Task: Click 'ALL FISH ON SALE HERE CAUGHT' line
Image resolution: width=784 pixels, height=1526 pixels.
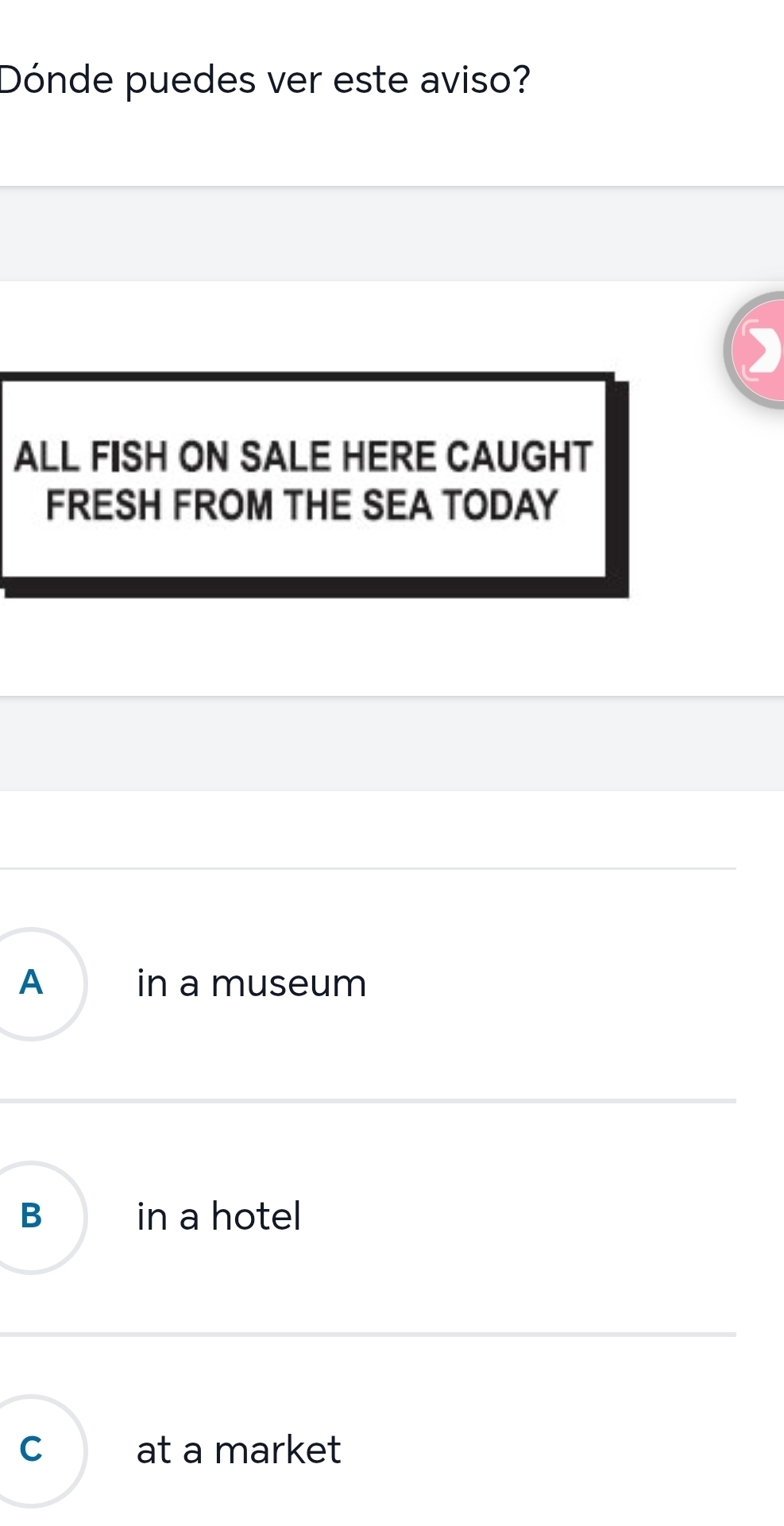Action: pyautogui.click(x=303, y=457)
